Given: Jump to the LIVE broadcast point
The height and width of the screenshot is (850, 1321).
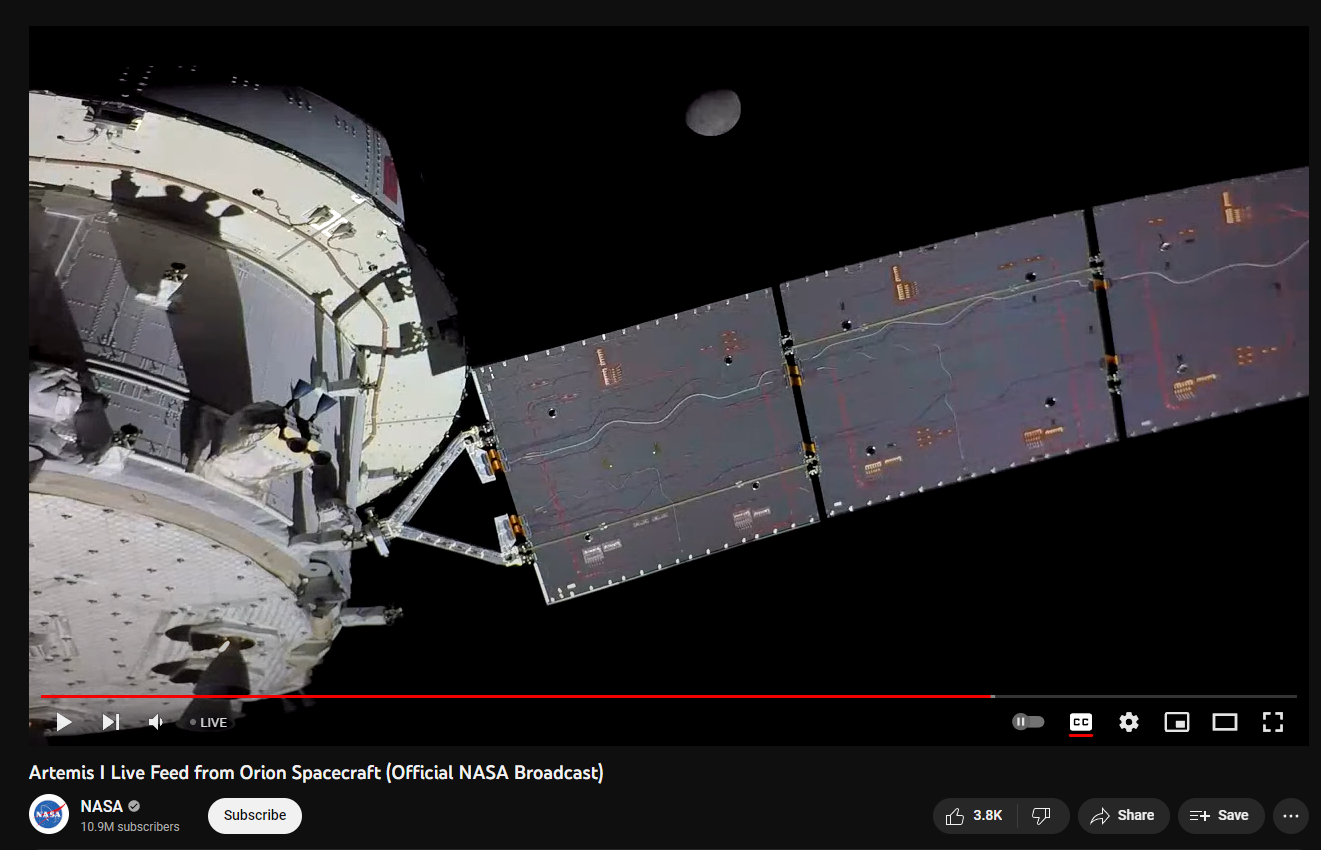Looking at the screenshot, I should pyautogui.click(x=208, y=722).
